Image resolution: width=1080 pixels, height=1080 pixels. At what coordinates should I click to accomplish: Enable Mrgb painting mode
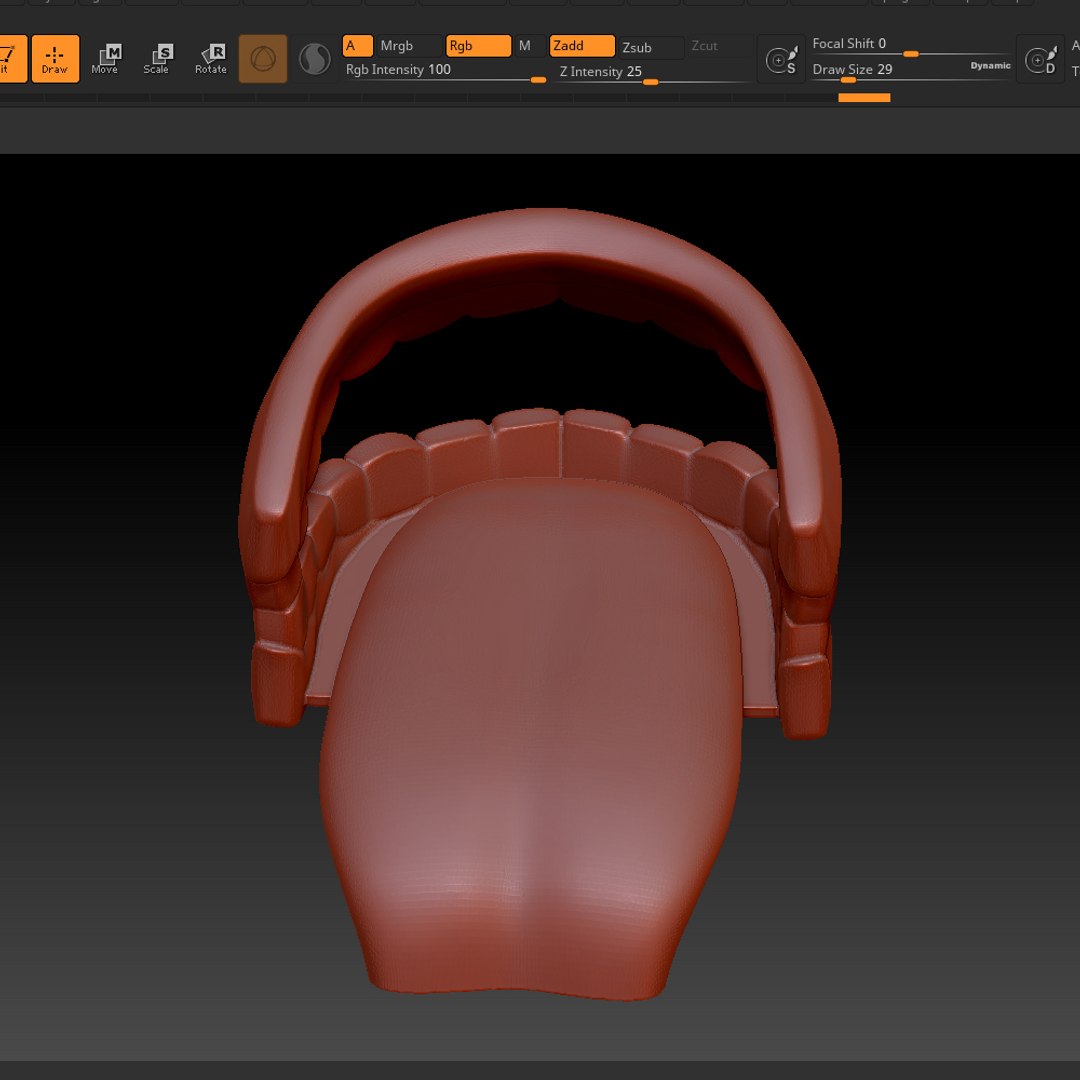409,46
